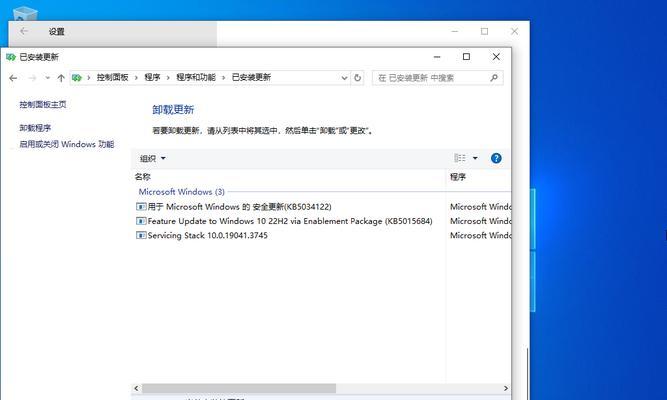Click the search box for installed updates
Image resolution: width=667 pixels, height=400 pixels.
437,78
